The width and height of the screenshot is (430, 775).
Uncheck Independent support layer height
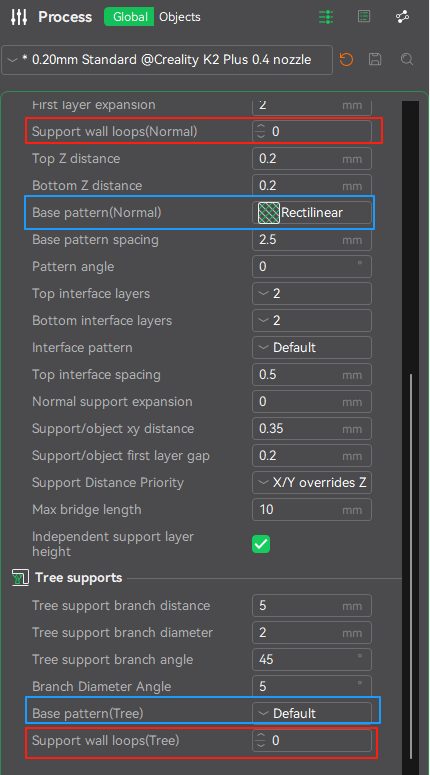click(261, 544)
